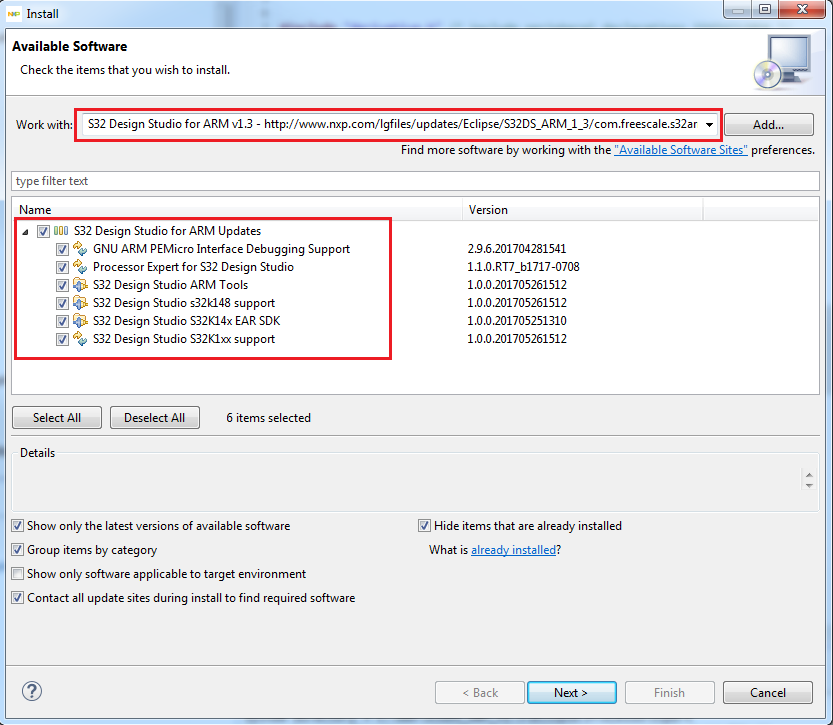Click version 2.9.6.201704281541

[x=516, y=249]
